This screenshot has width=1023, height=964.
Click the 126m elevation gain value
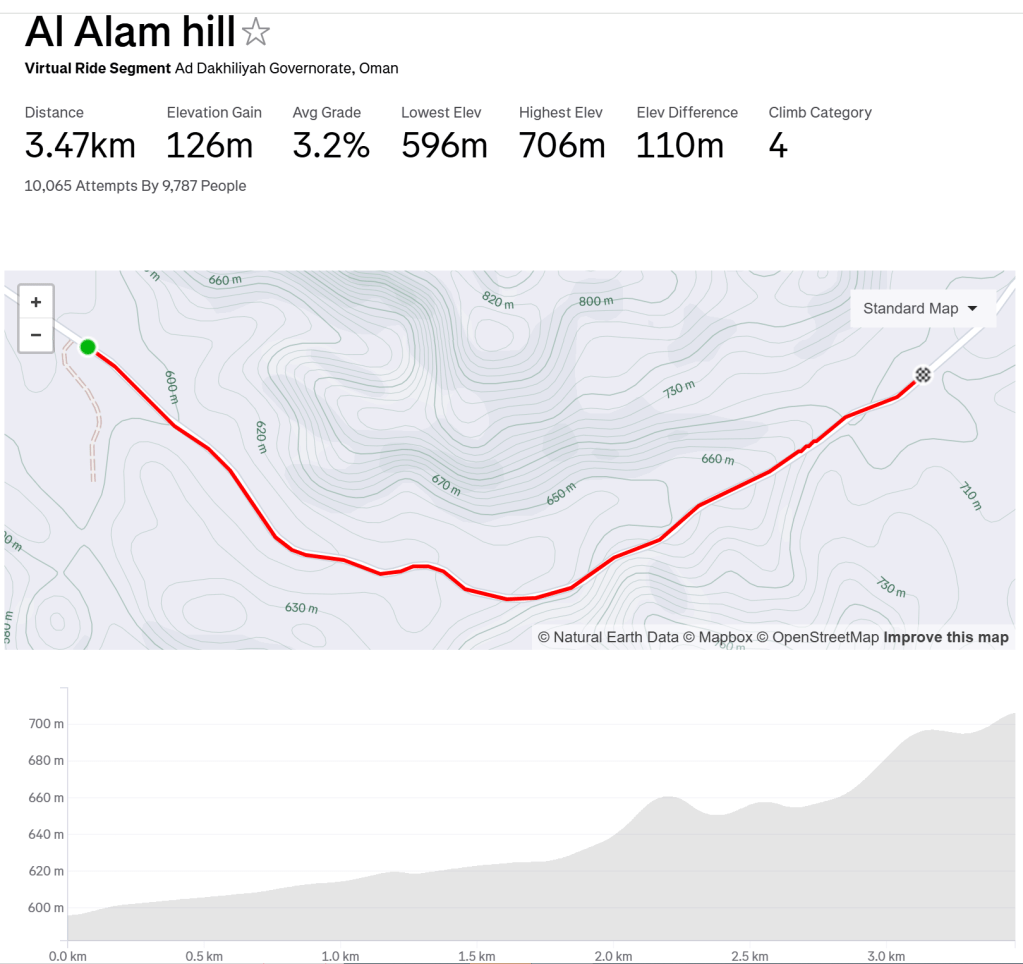click(x=209, y=146)
